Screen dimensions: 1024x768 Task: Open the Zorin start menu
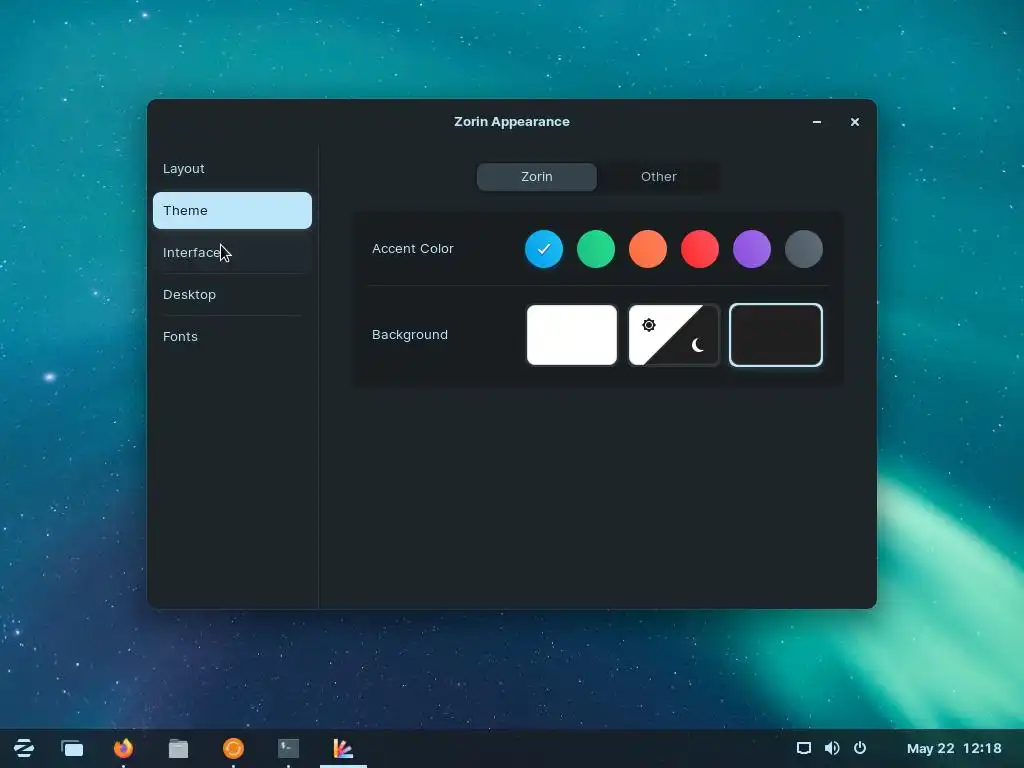point(24,748)
